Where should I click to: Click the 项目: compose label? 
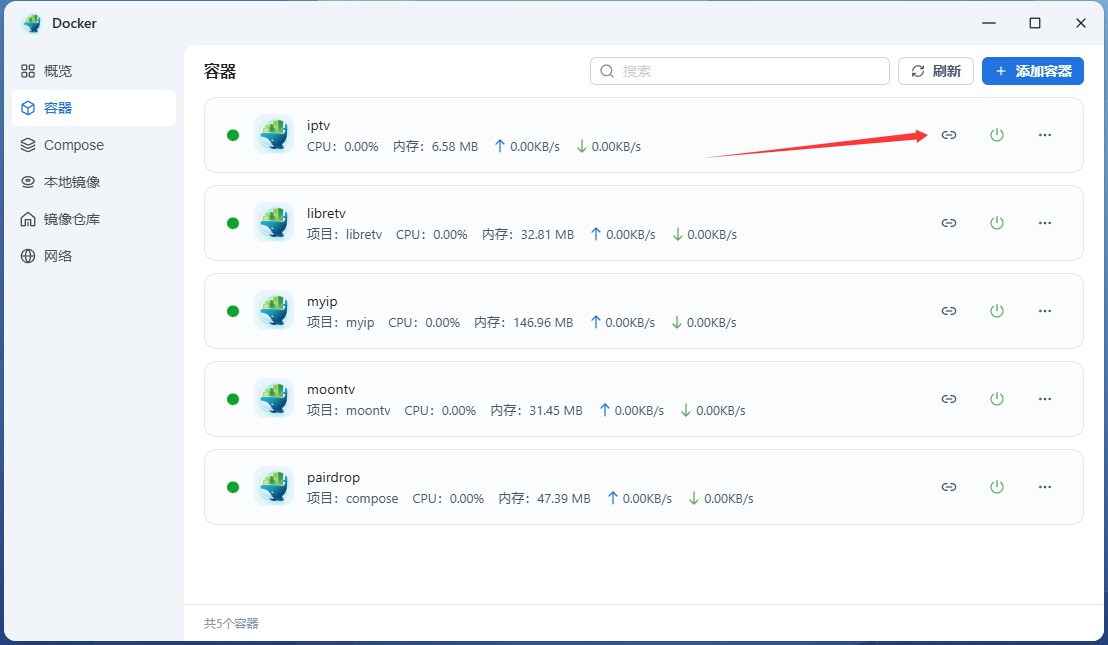353,499
